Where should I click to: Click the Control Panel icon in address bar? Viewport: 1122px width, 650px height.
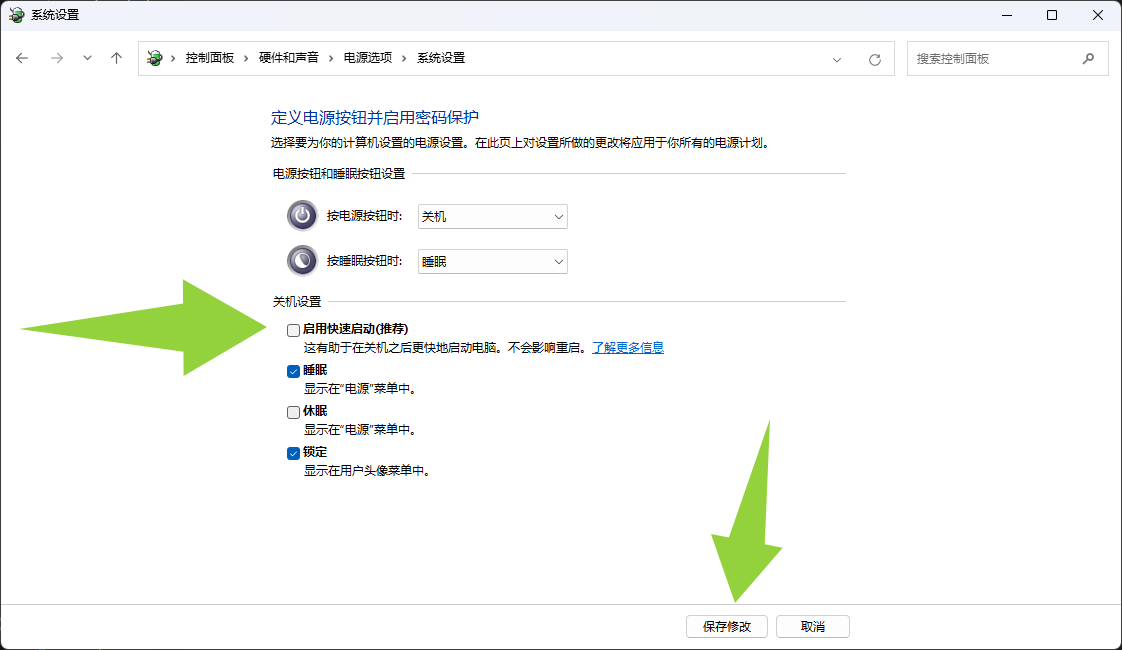[x=155, y=59]
